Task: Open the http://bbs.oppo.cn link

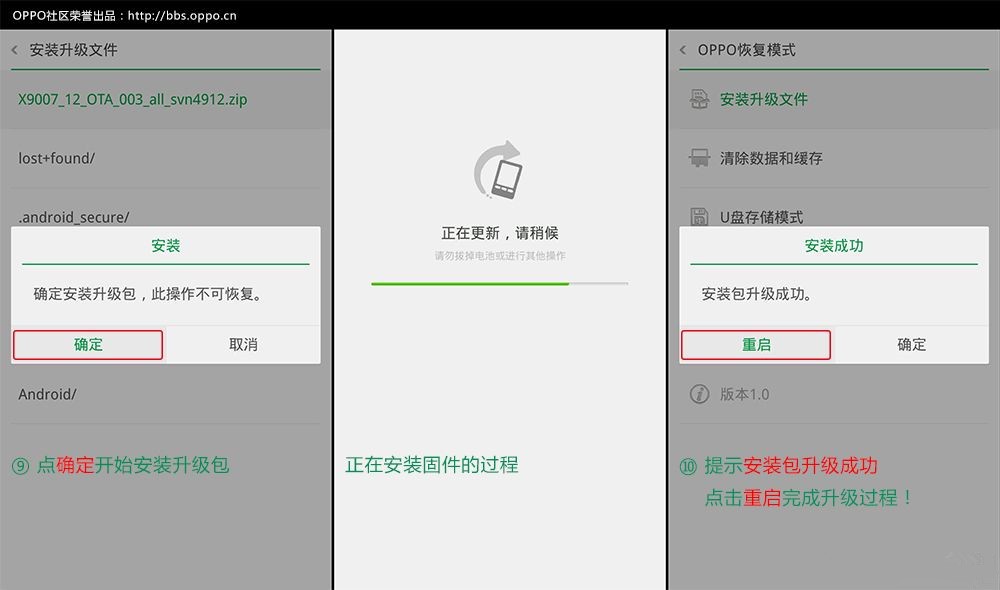Action: coord(182,15)
